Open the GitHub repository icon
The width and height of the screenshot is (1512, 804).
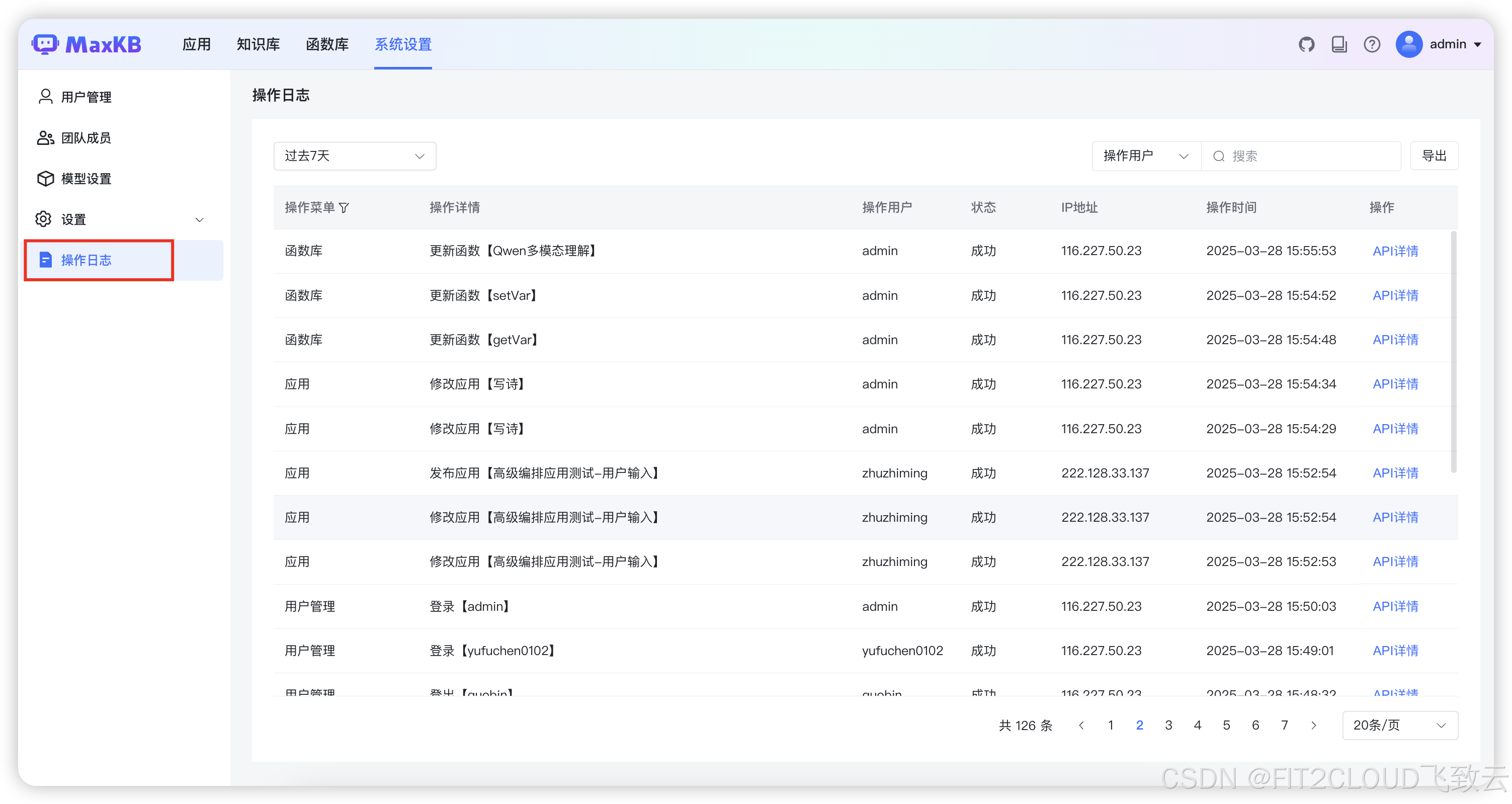point(1306,44)
